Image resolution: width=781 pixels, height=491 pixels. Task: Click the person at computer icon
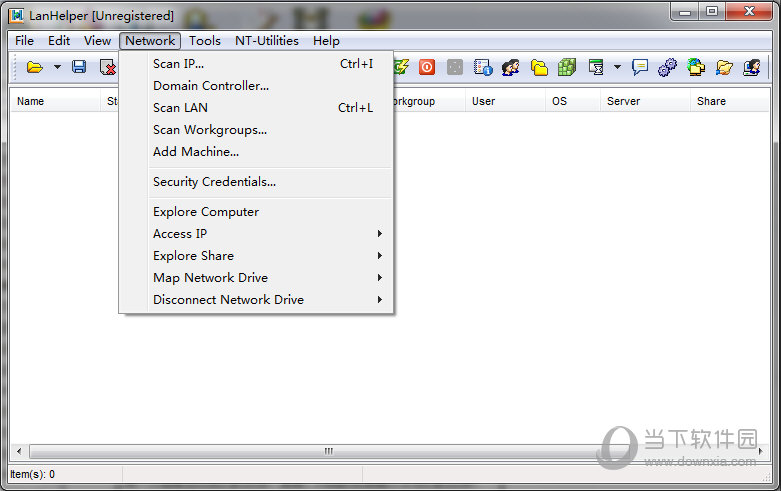click(752, 67)
